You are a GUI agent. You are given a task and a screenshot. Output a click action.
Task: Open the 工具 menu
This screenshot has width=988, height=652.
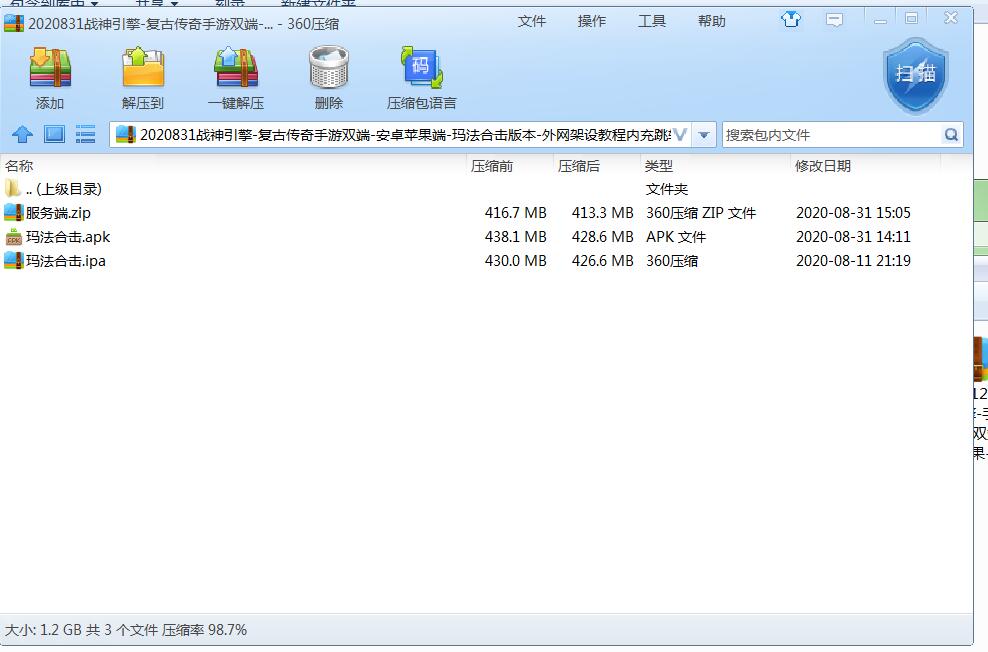tap(652, 21)
